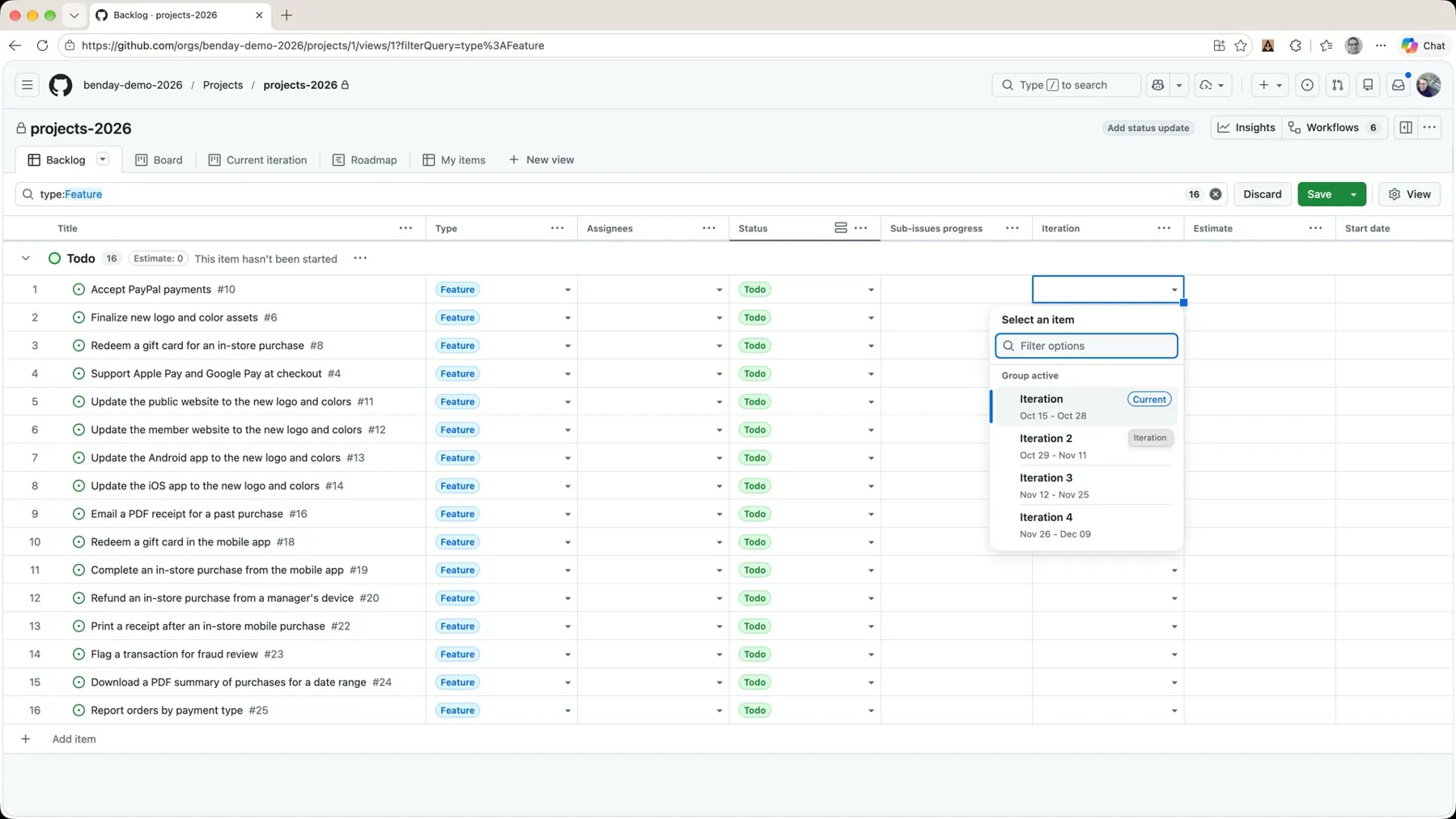Click Add item row at bottom

(74, 739)
